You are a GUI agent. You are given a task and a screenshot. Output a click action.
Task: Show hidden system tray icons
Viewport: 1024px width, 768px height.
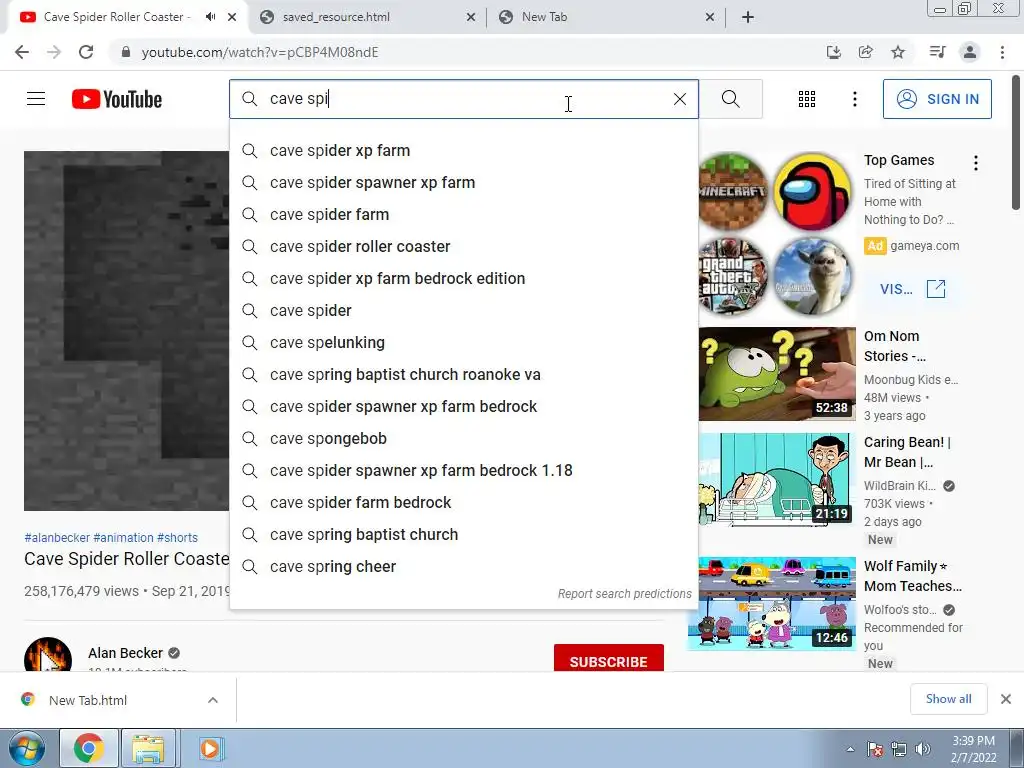click(x=850, y=749)
